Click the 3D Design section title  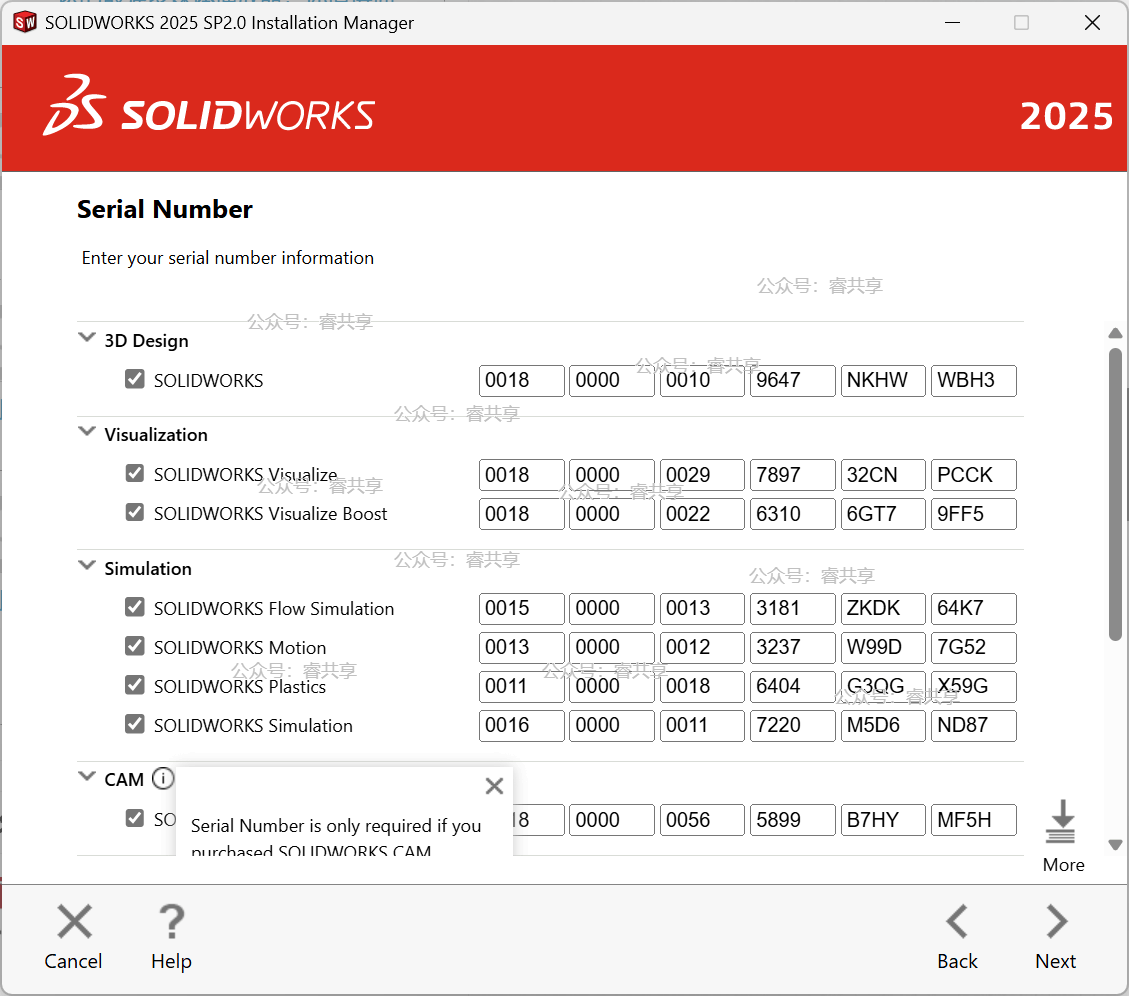146,341
